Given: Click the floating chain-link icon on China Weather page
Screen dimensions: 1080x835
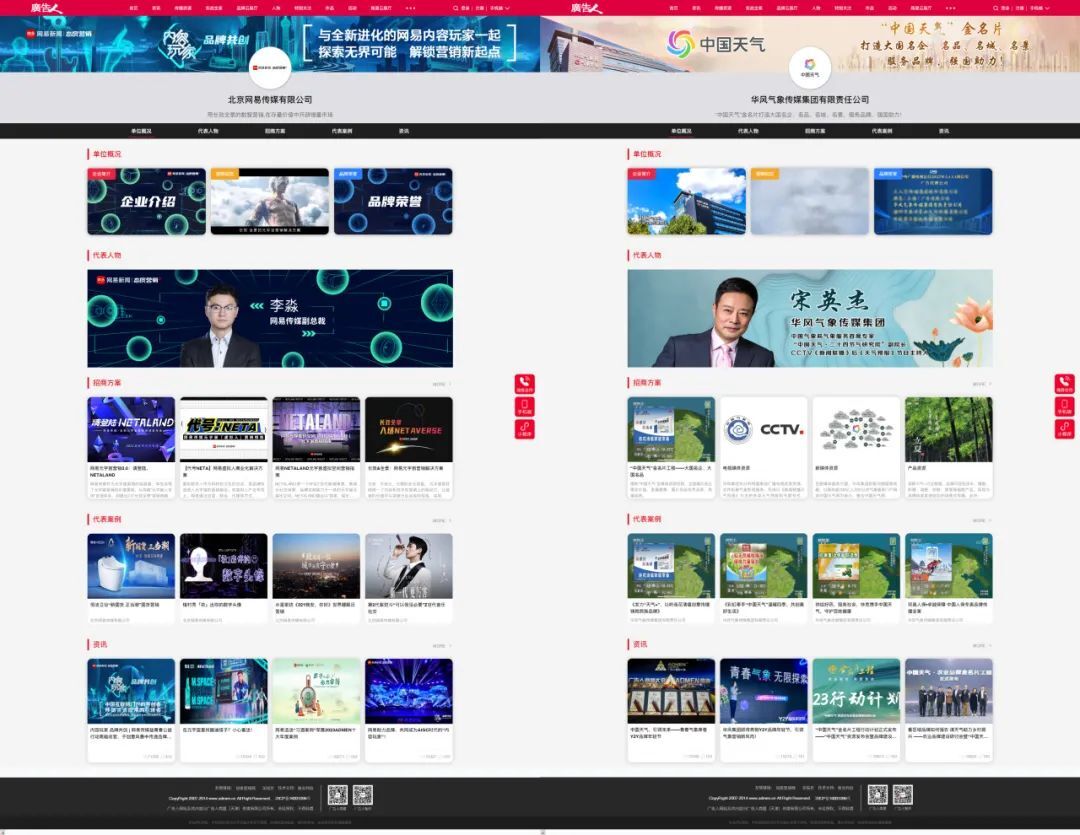Looking at the screenshot, I should tap(1064, 429).
